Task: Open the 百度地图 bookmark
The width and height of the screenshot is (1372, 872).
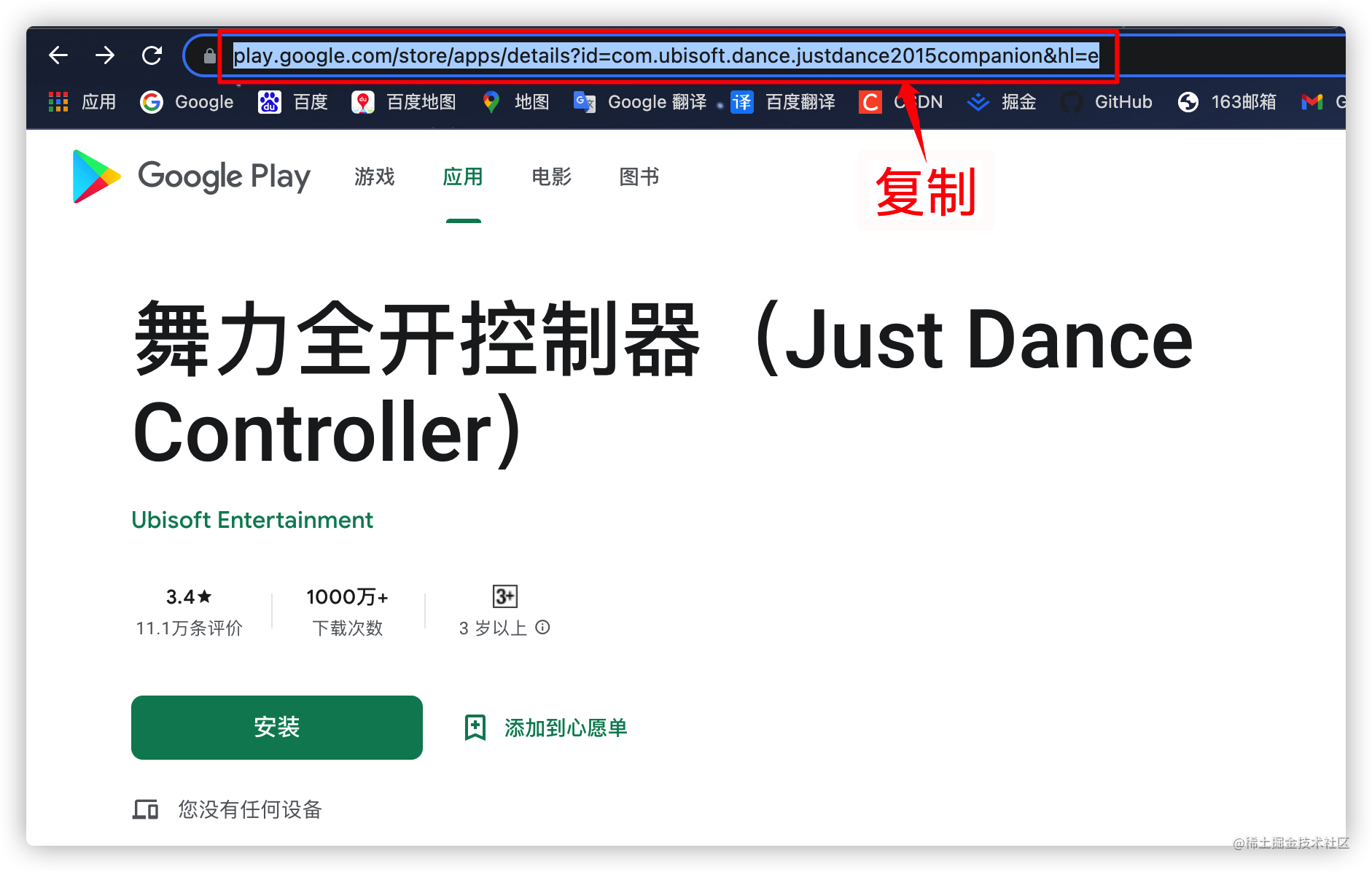Action: pos(404,102)
